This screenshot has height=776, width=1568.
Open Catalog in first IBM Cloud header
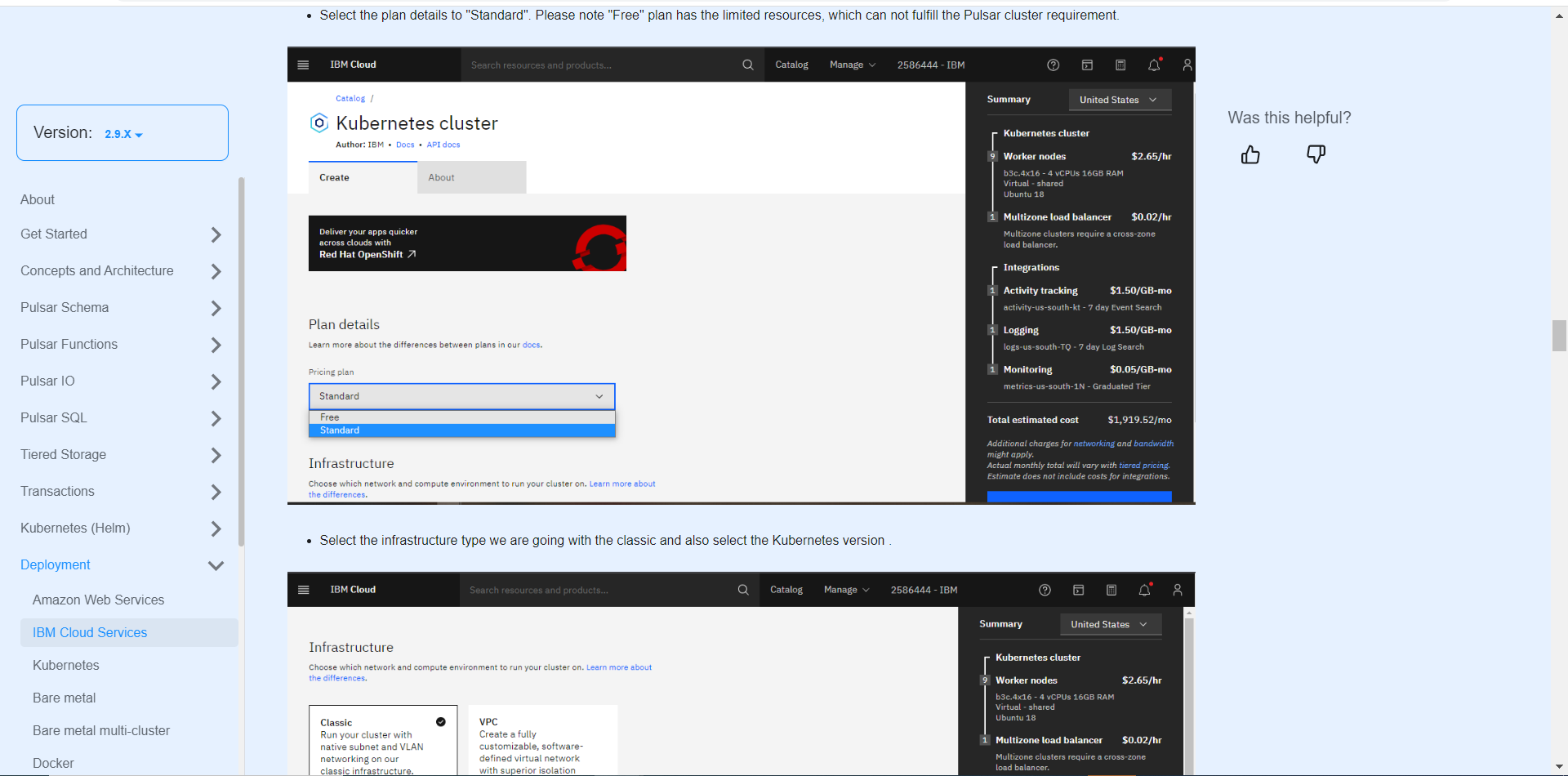click(x=791, y=65)
